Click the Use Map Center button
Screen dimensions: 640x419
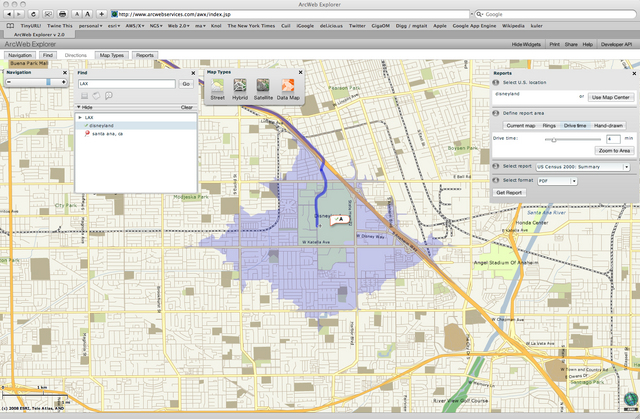point(611,98)
